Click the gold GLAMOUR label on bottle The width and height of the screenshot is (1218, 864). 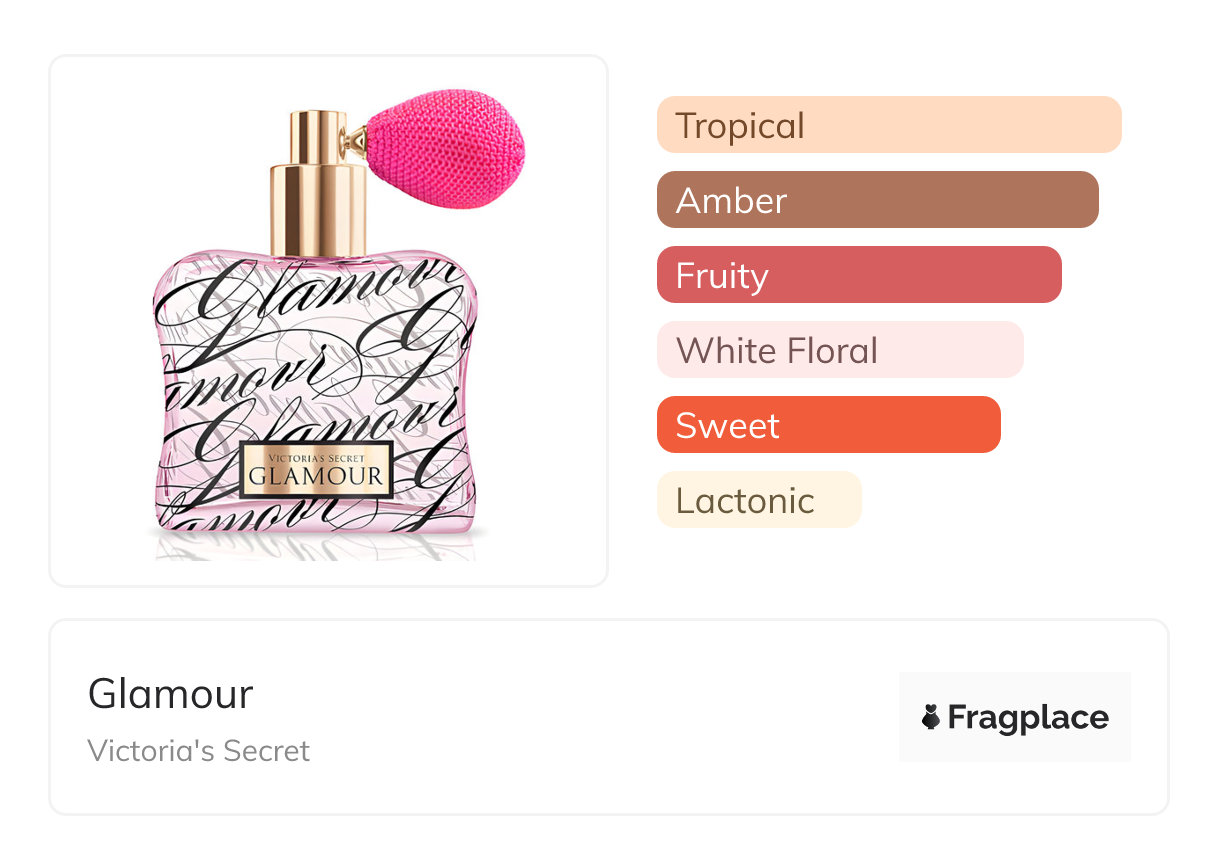[x=316, y=470]
